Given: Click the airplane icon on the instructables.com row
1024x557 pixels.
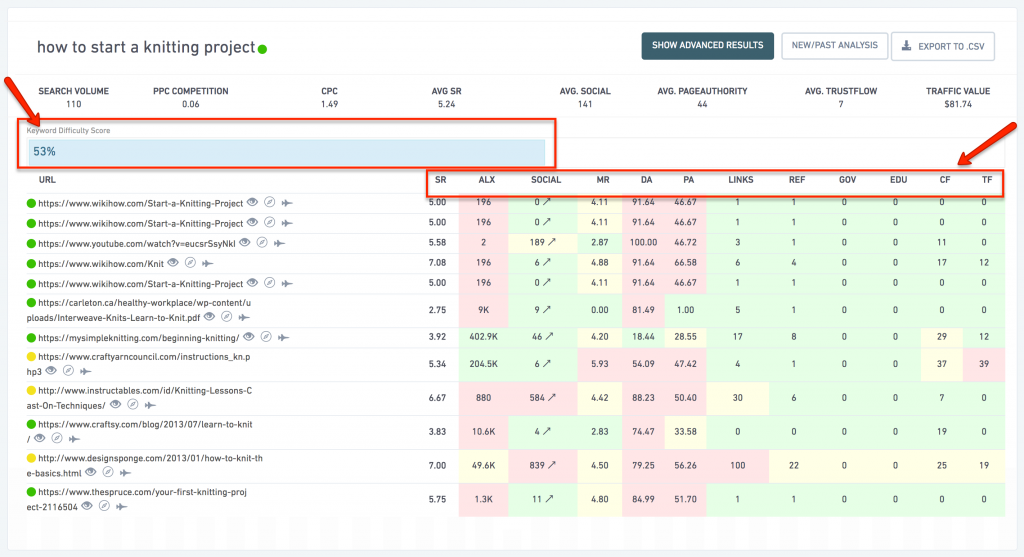Looking at the screenshot, I should coord(150,406).
